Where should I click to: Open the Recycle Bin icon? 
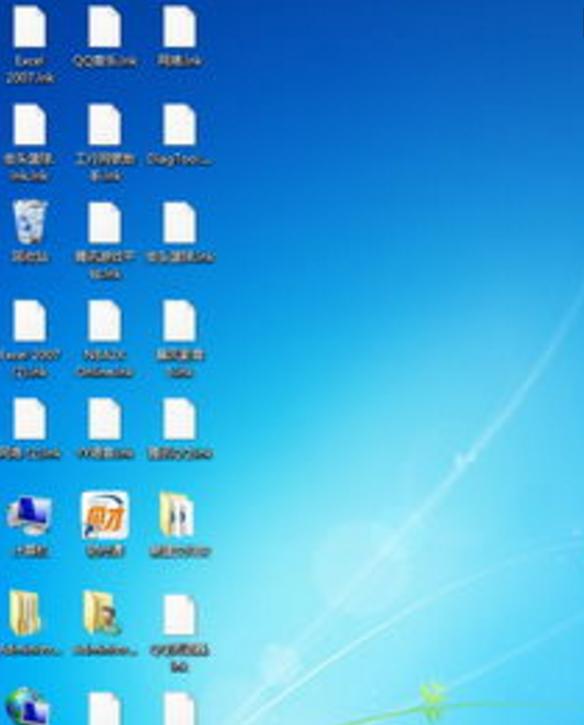(x=30, y=222)
